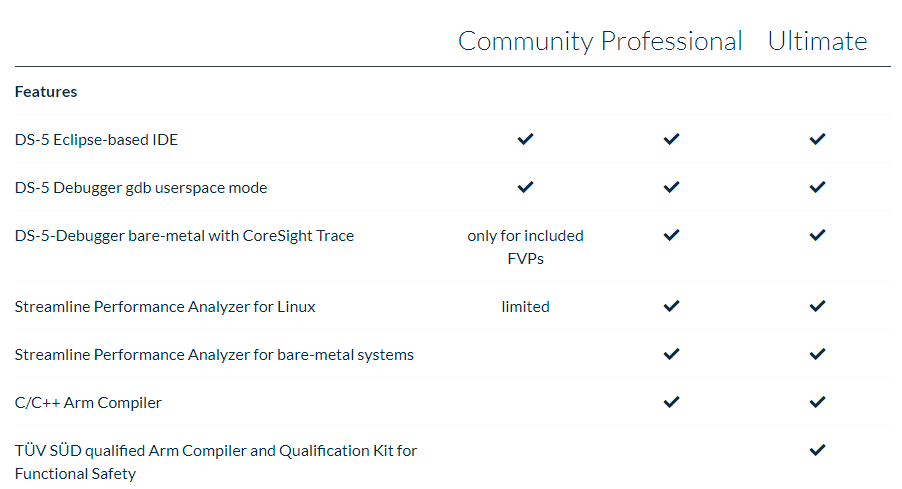Click the 'only for included FVPs' note
The image size is (902, 489).
pyautogui.click(x=525, y=247)
